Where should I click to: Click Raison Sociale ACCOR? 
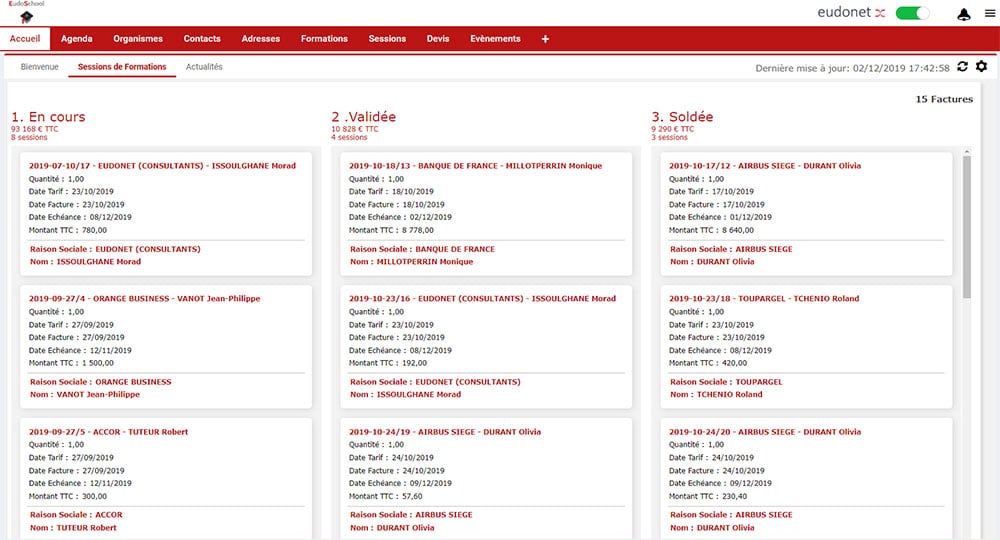tap(76, 514)
